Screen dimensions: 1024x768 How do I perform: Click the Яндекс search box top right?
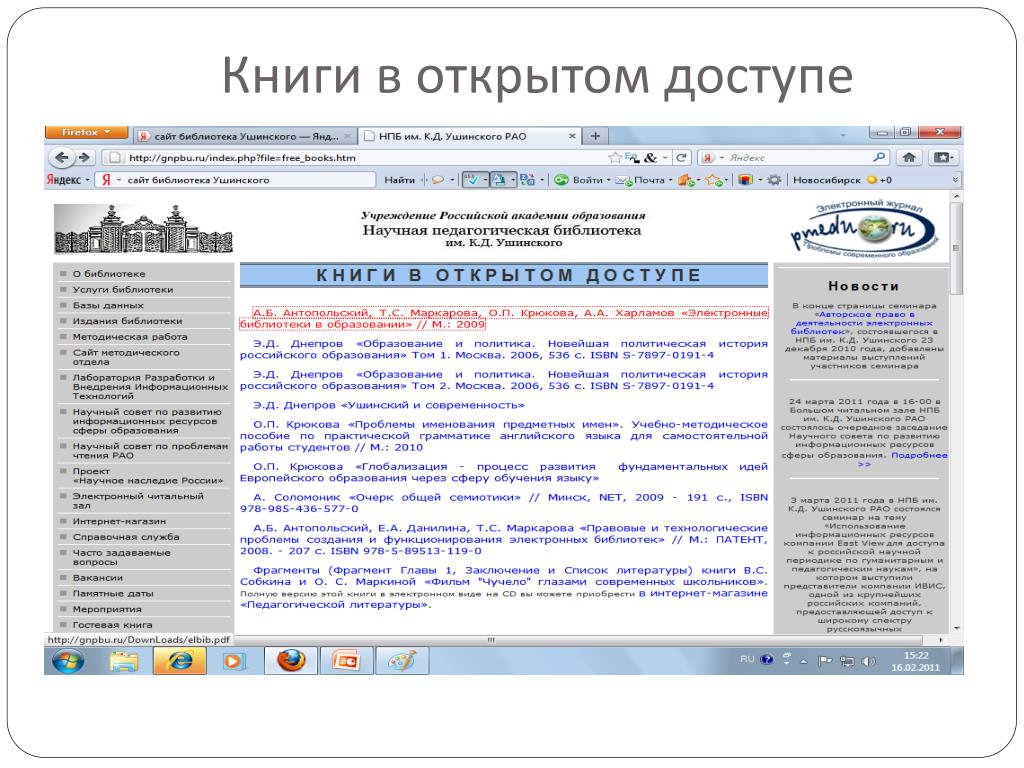click(793, 157)
